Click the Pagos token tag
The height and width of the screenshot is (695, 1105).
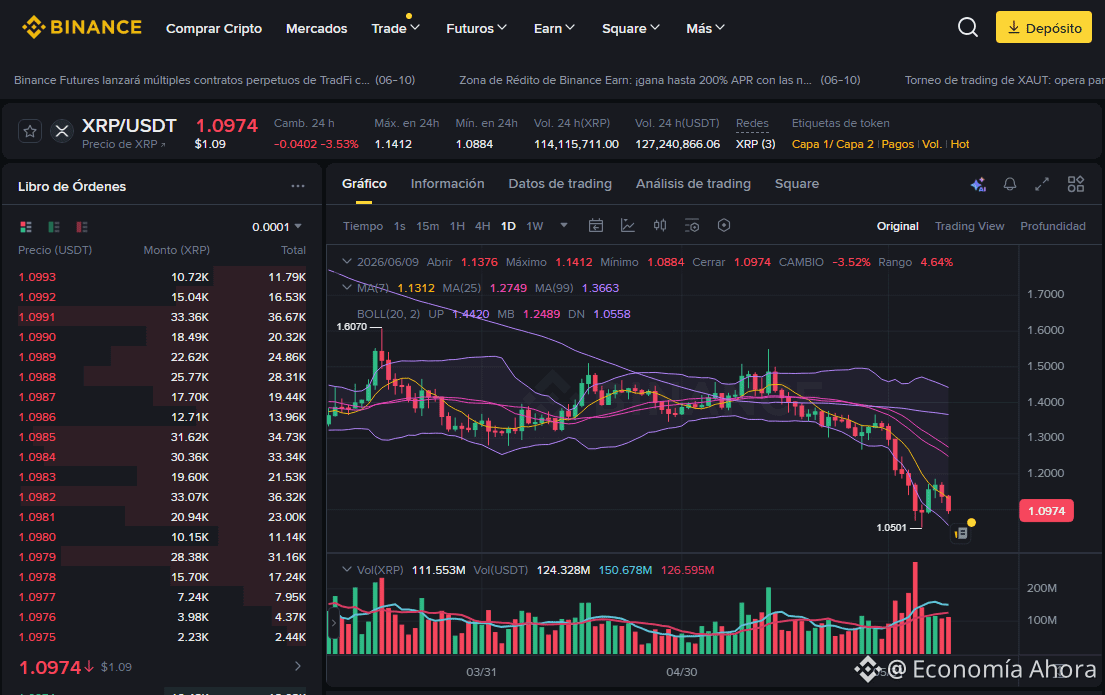pos(897,144)
